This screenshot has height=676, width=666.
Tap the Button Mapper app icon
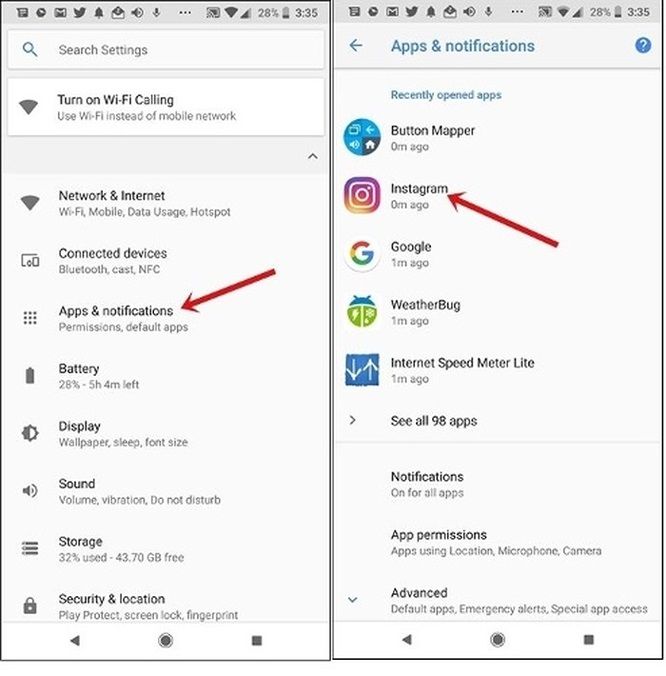point(362,138)
